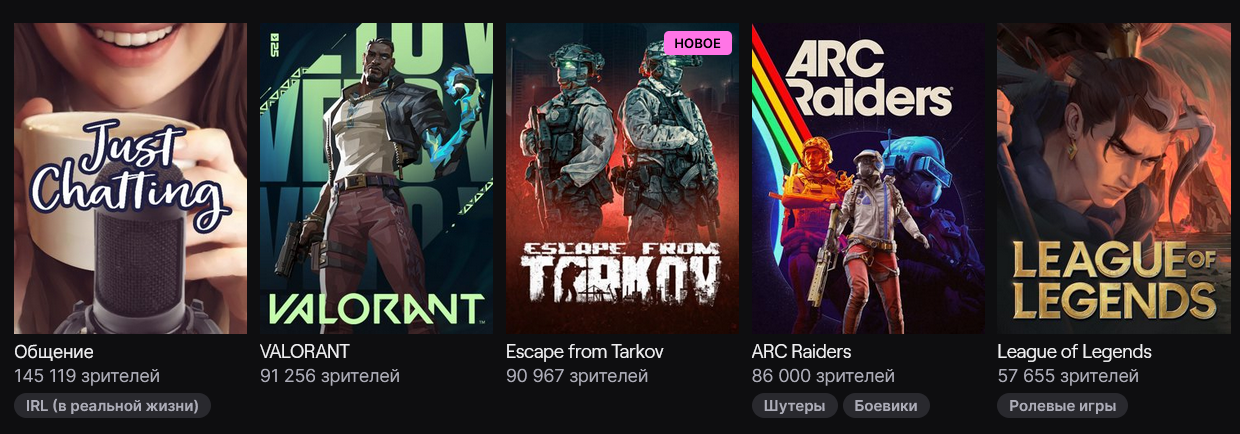Image resolution: width=1240 pixels, height=434 pixels.
Task: Click the IRL (в реальной жизни) tag
Action: pyautogui.click(x=112, y=405)
